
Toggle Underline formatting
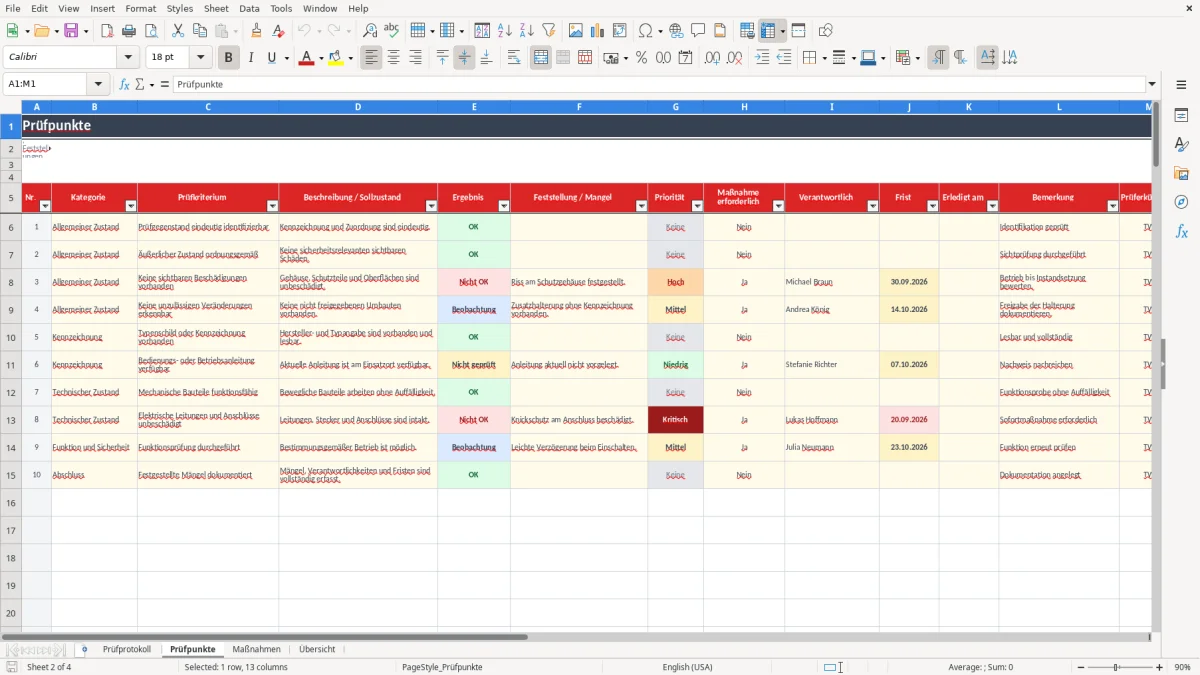click(x=271, y=58)
